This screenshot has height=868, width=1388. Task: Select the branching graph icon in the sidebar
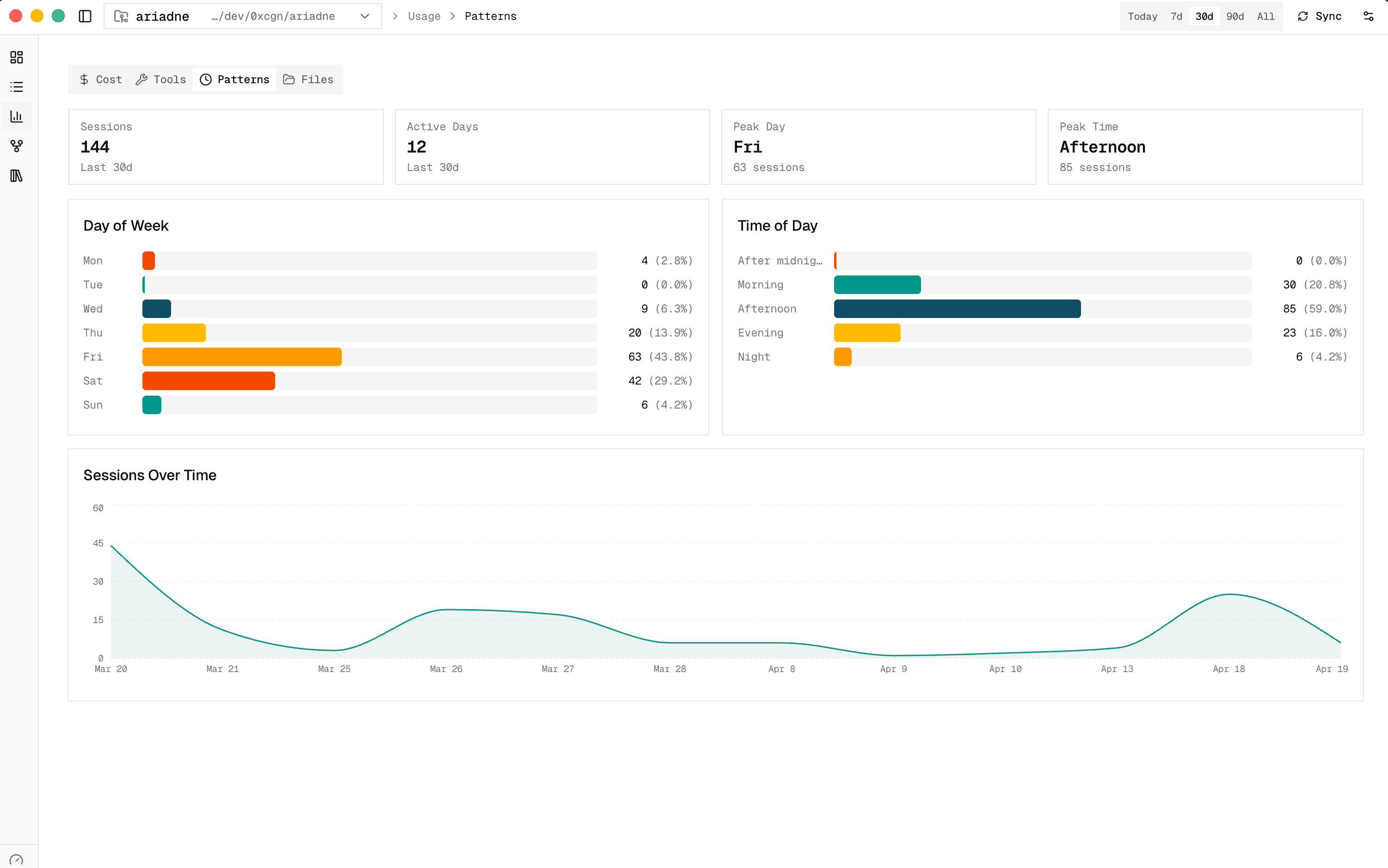click(16, 147)
